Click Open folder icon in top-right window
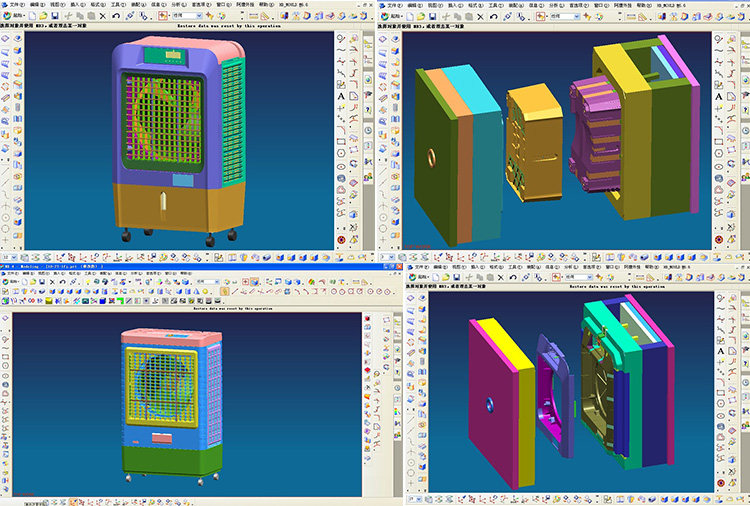This screenshot has width=750, height=506. [x=421, y=17]
